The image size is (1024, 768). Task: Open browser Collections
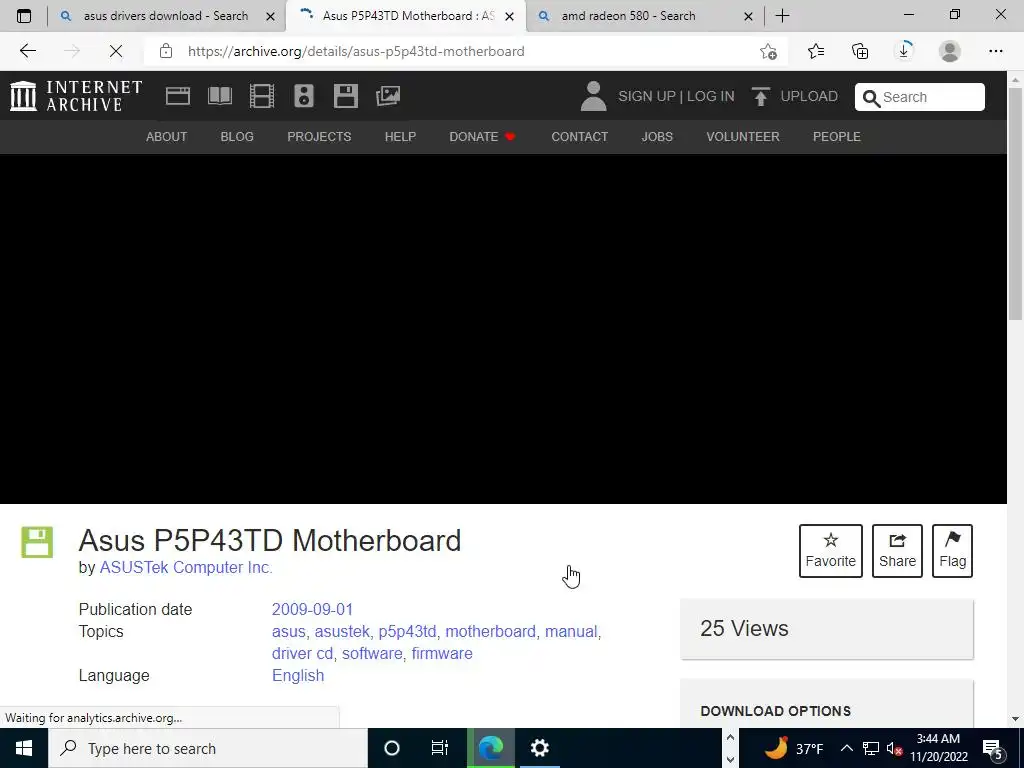[x=860, y=51]
